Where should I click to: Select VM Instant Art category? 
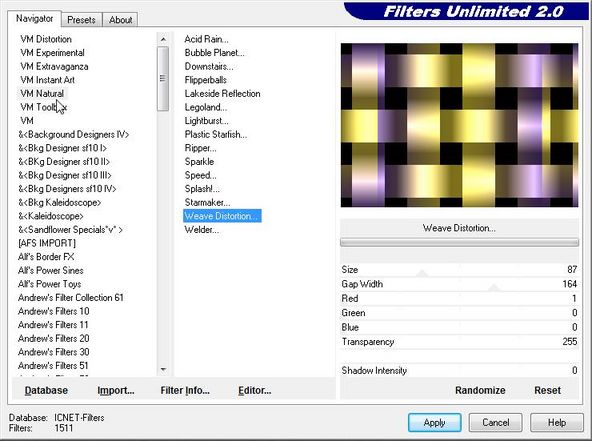coord(48,80)
